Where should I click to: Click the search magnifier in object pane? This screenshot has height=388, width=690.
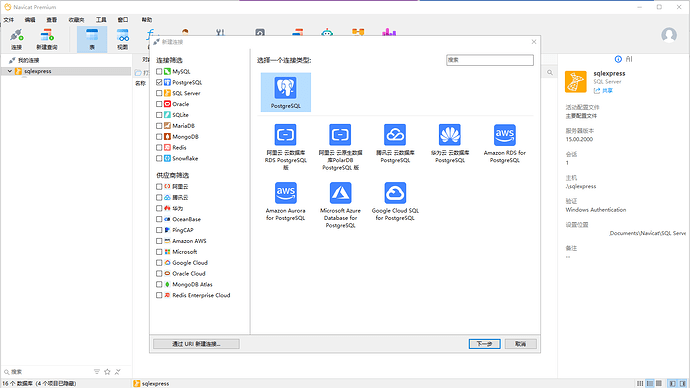[550, 72]
